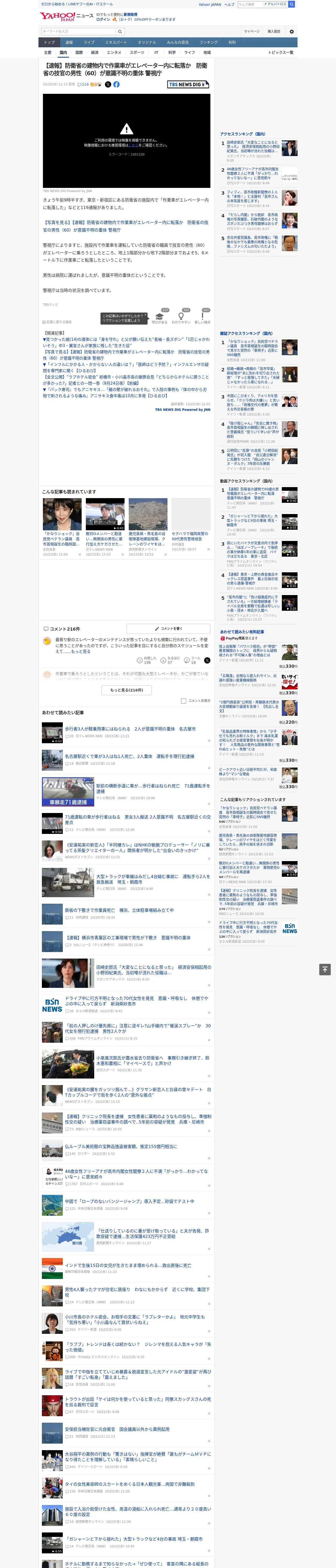The height and width of the screenshot is (1568, 336).
Task: Open the ランキング tab
Action: (x=209, y=43)
